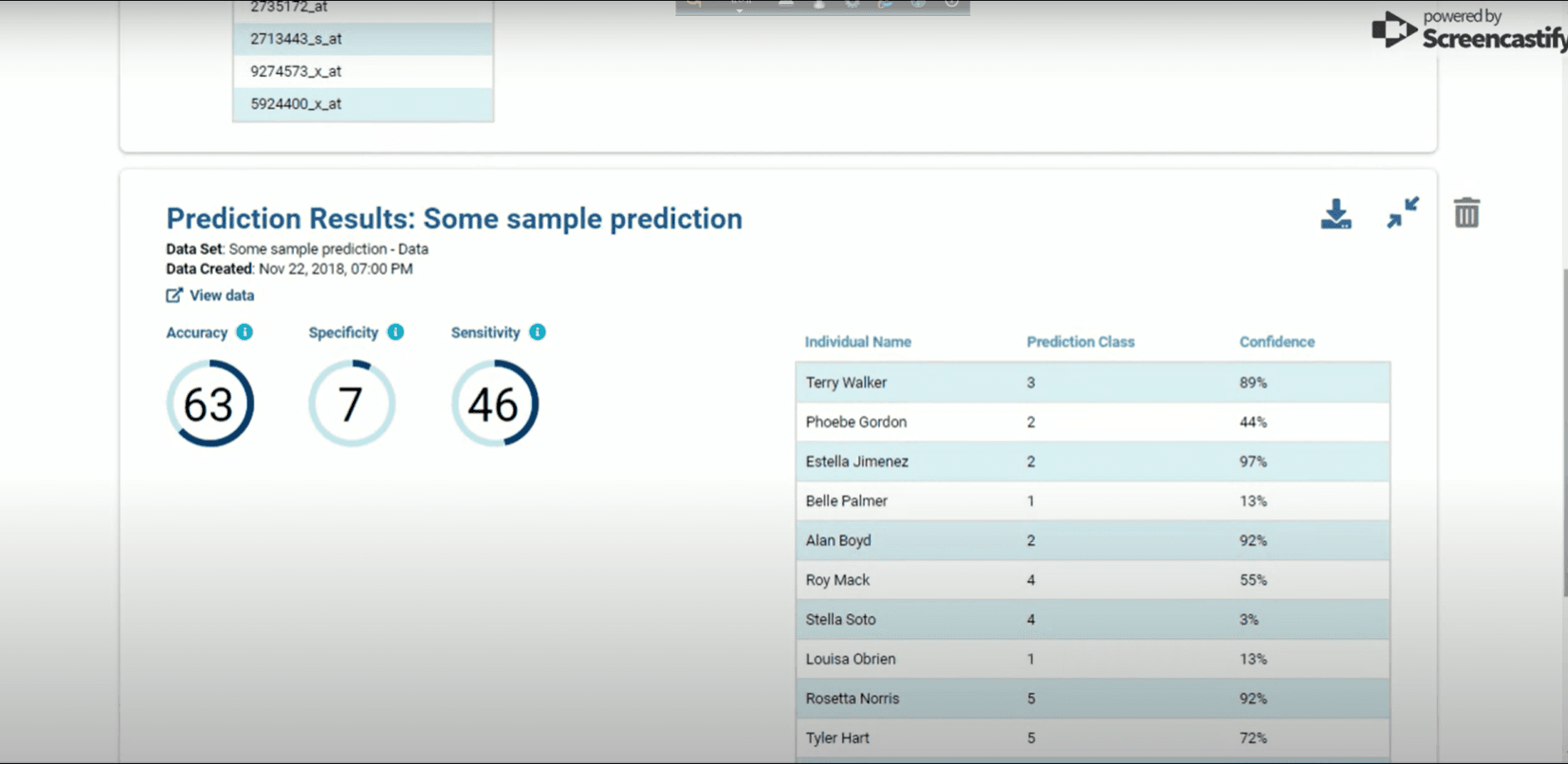This screenshot has height=764, width=1568.
Task: Select the 9274573_x_at list row
Action: [x=363, y=71]
